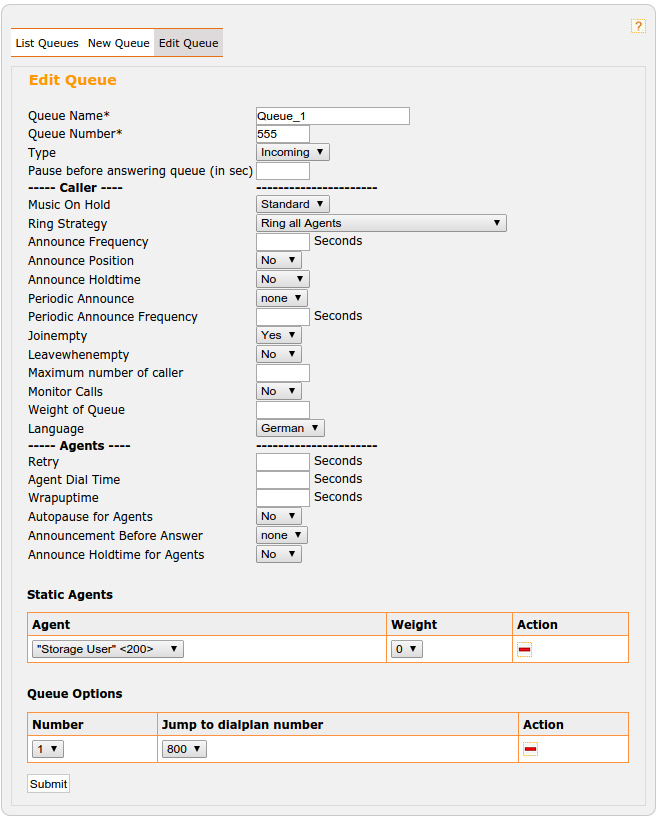
Task: Delete the queue option jumping to 800
Action: coord(530,749)
